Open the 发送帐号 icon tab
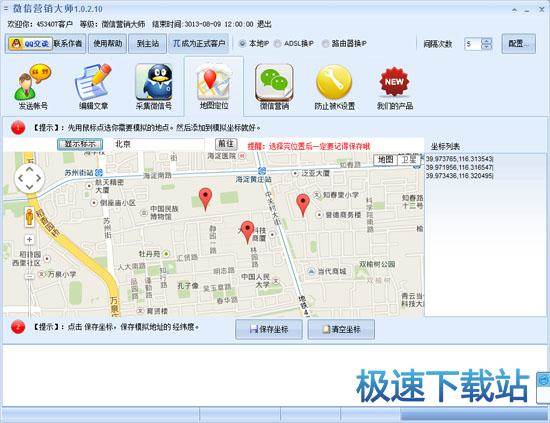 pos(33,86)
